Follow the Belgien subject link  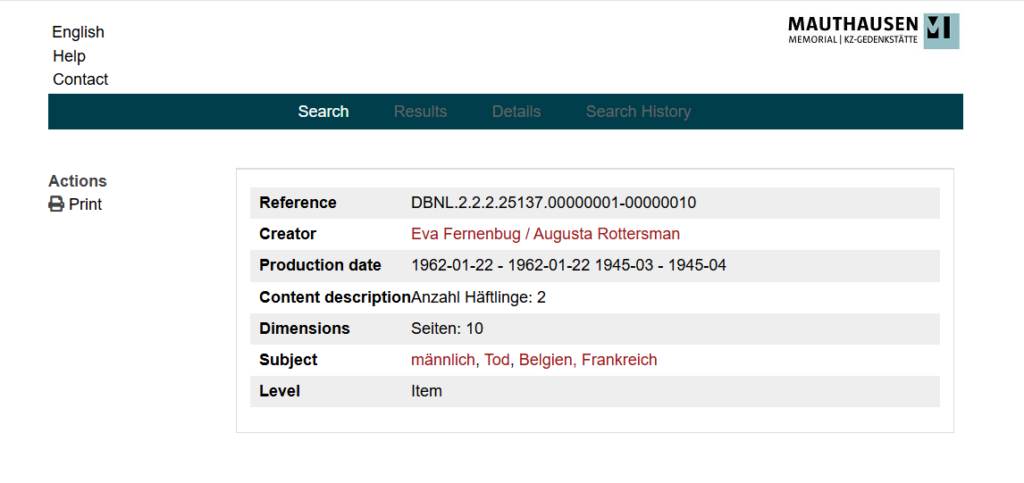point(547,360)
